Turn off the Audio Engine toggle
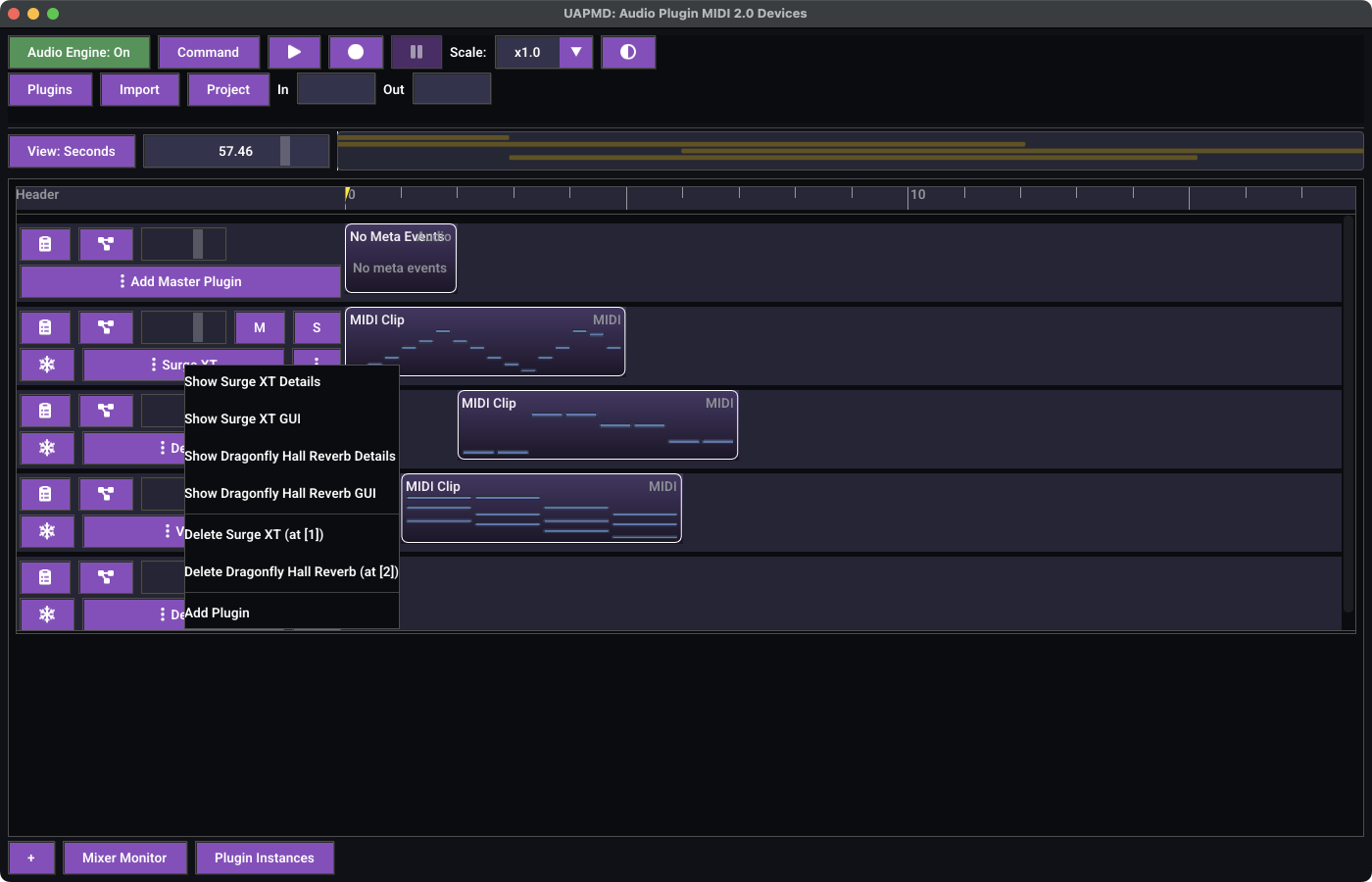 click(x=79, y=52)
